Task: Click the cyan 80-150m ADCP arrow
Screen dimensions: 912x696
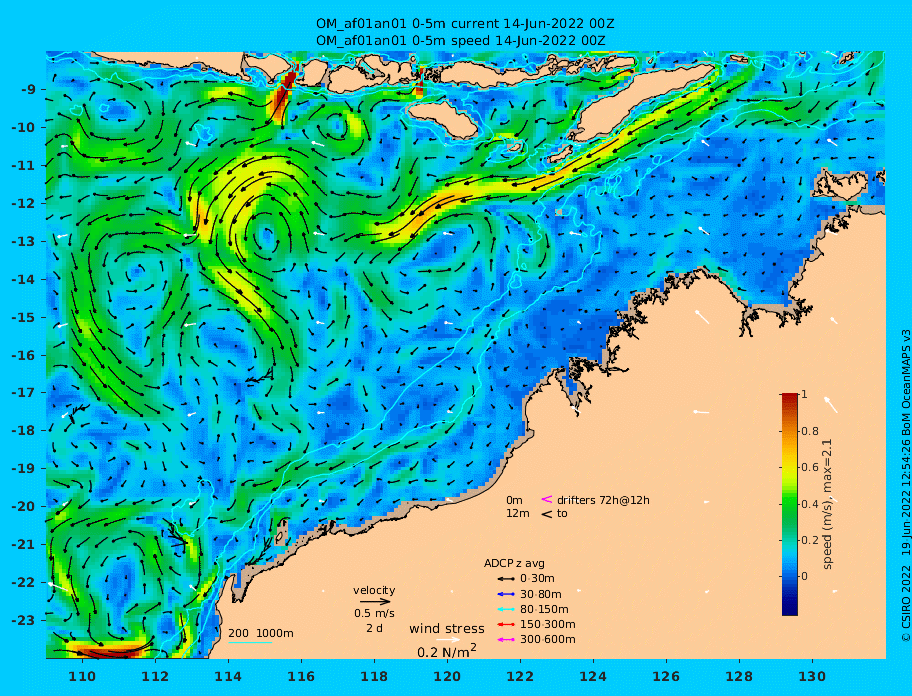Action: (505, 609)
